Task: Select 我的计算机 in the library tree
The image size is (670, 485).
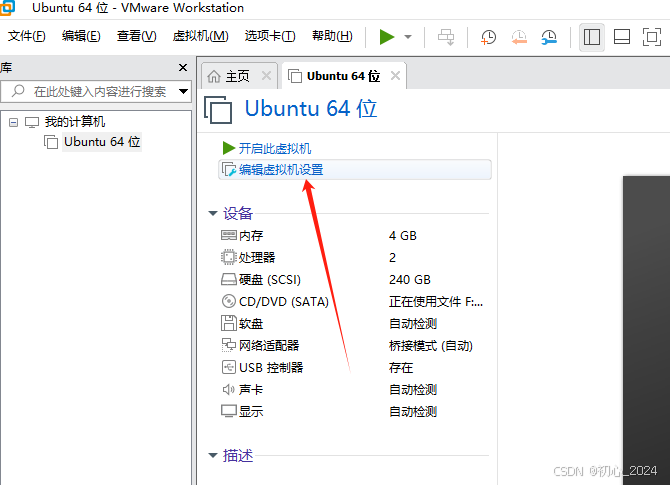Action: 75,122
